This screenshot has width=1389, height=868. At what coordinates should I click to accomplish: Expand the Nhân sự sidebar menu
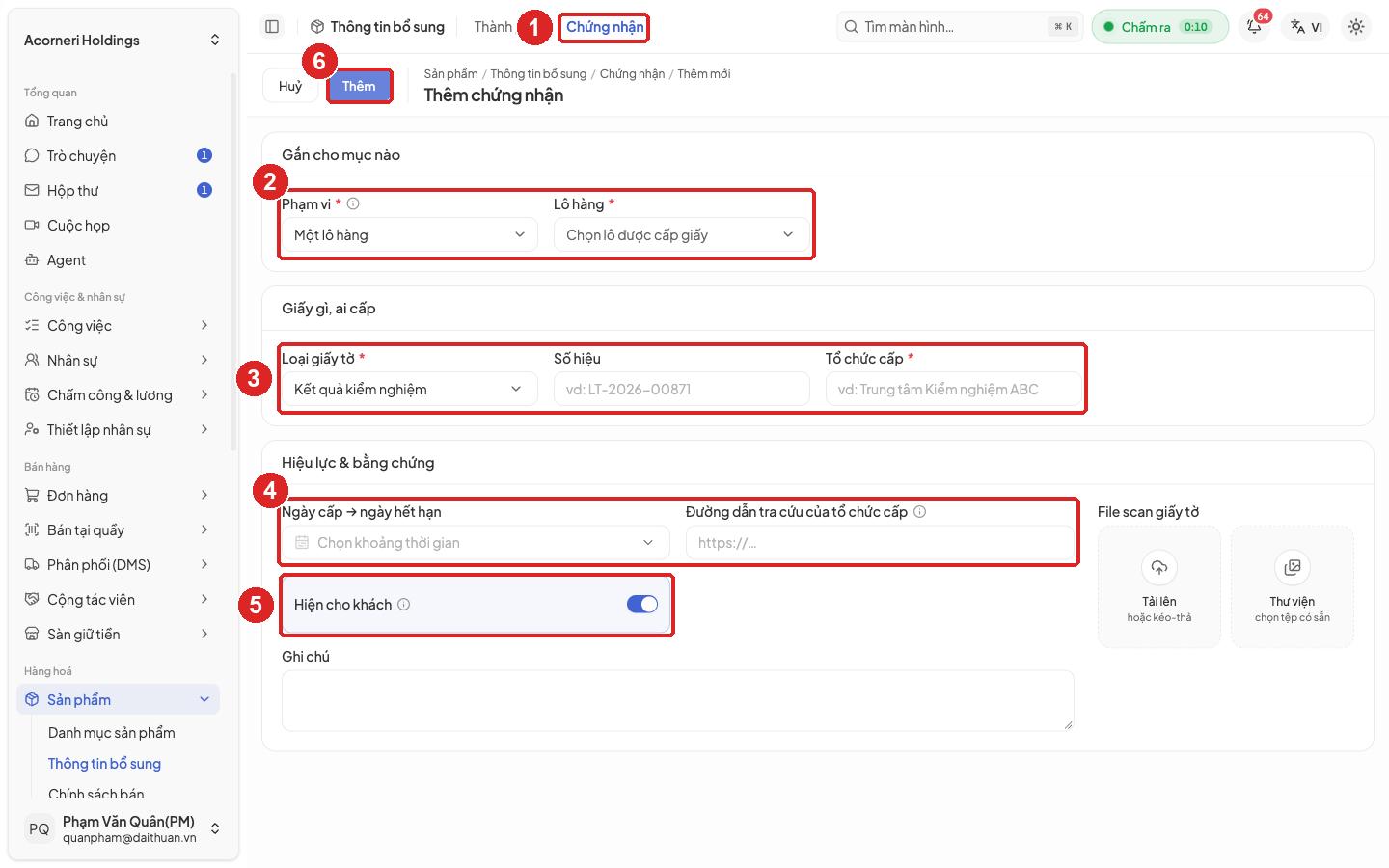(x=118, y=361)
